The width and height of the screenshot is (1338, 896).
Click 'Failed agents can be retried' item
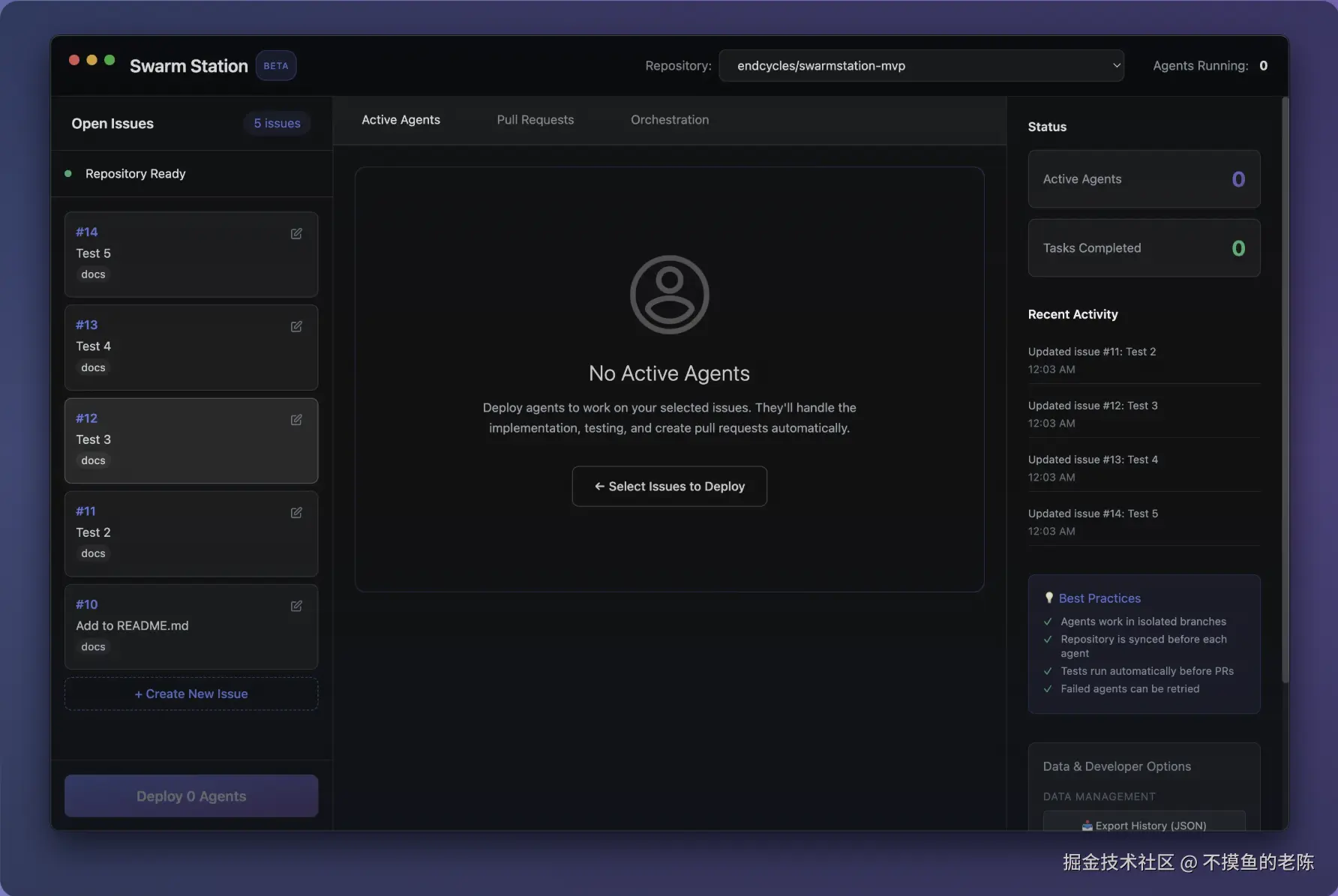click(1129, 689)
